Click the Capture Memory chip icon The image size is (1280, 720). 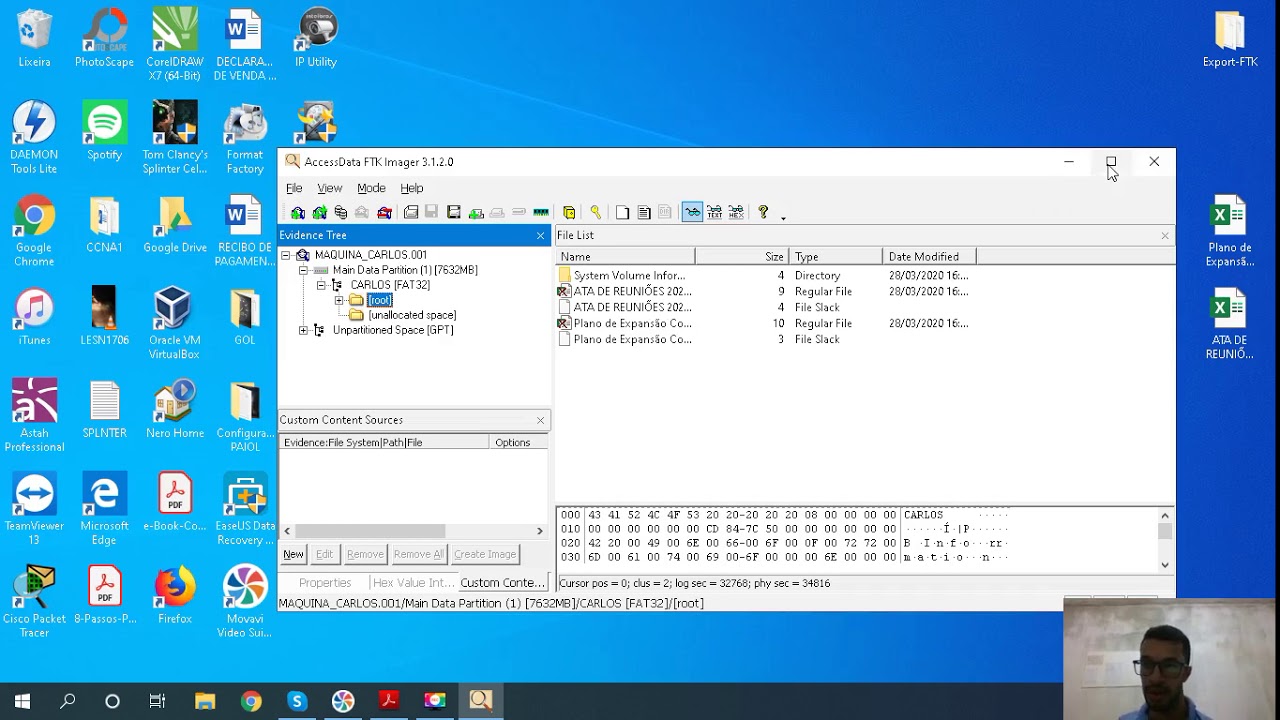coord(541,212)
